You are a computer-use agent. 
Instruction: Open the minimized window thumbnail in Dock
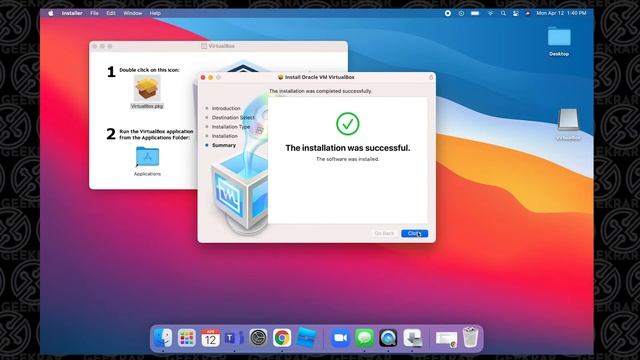(x=446, y=339)
